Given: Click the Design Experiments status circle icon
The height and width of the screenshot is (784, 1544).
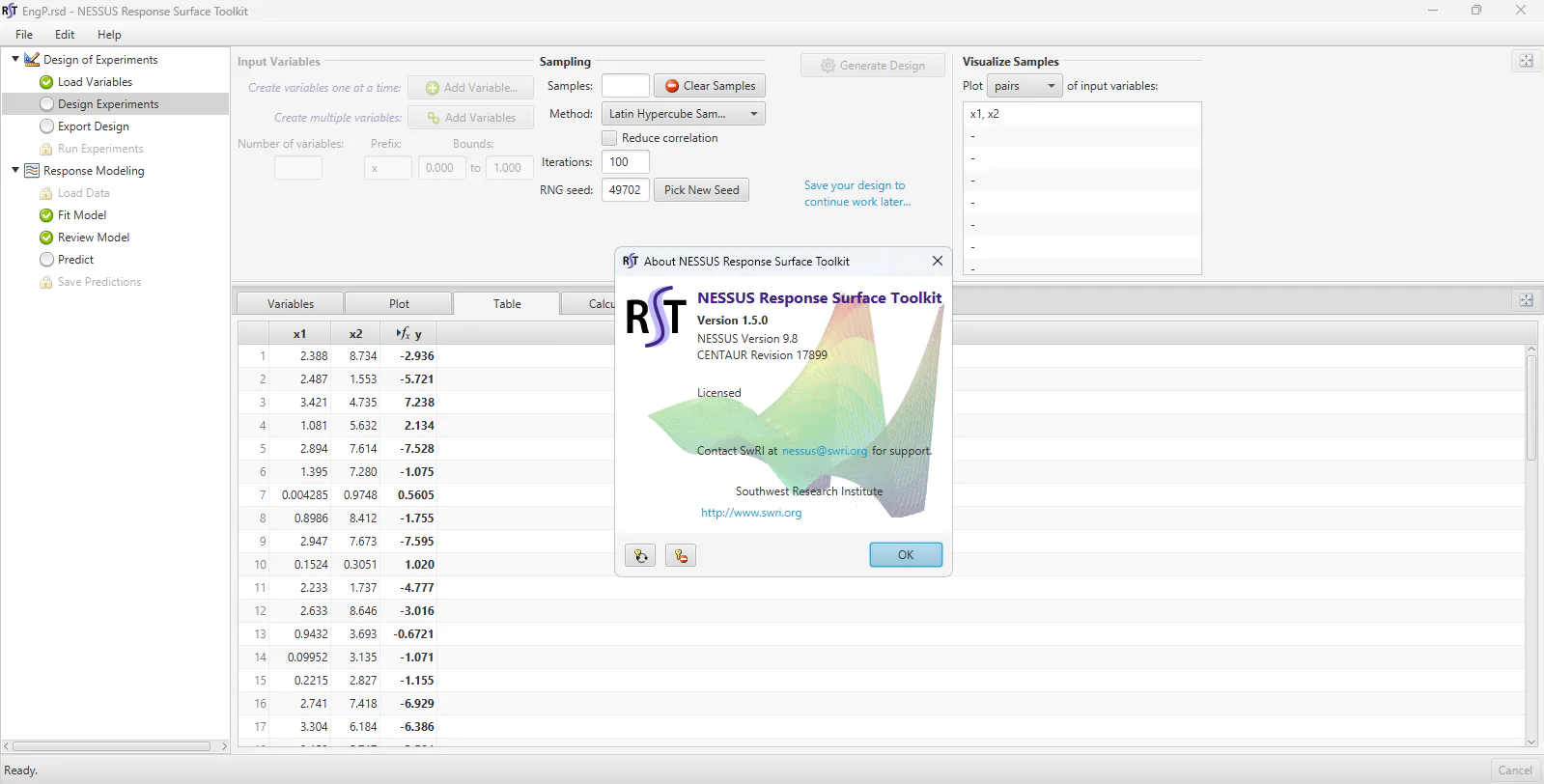Looking at the screenshot, I should (x=46, y=104).
